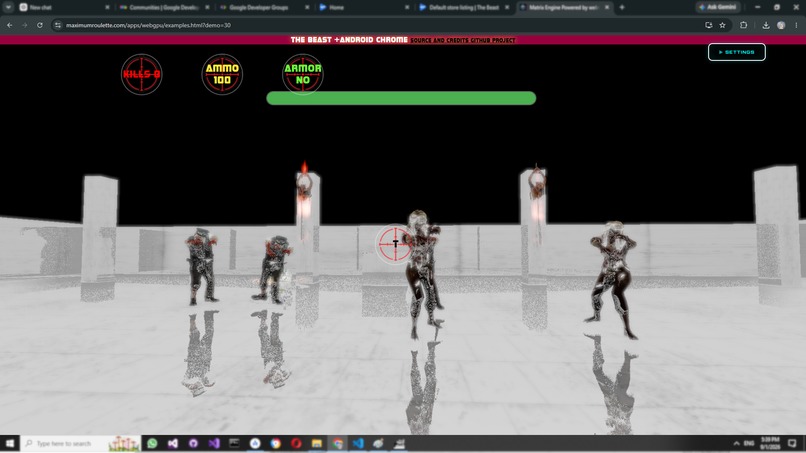Click the Ask Gemini button
Image resolution: width=806 pixels, height=453 pixels.
pyautogui.click(x=718, y=7)
